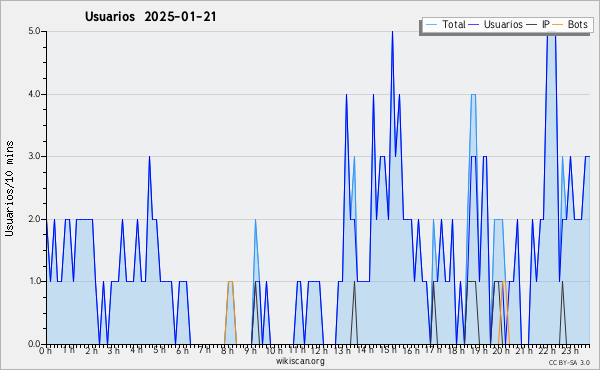The width and height of the screenshot is (600, 370).
Task: Click the dark blue Usuarios legend line
Action: [x=474, y=24]
